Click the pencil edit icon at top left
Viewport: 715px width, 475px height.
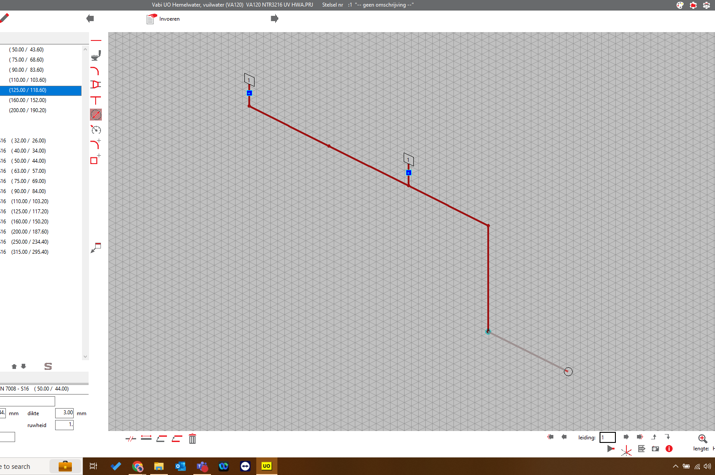click(x=5, y=18)
